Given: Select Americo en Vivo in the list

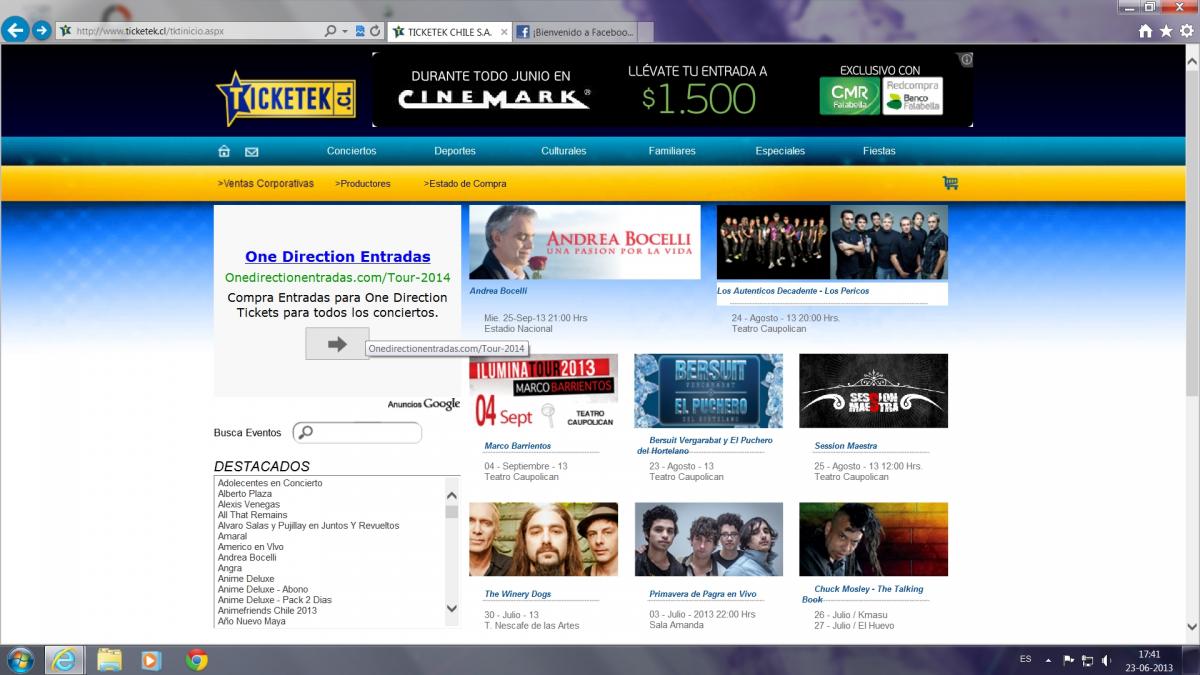Looking at the screenshot, I should point(251,547).
